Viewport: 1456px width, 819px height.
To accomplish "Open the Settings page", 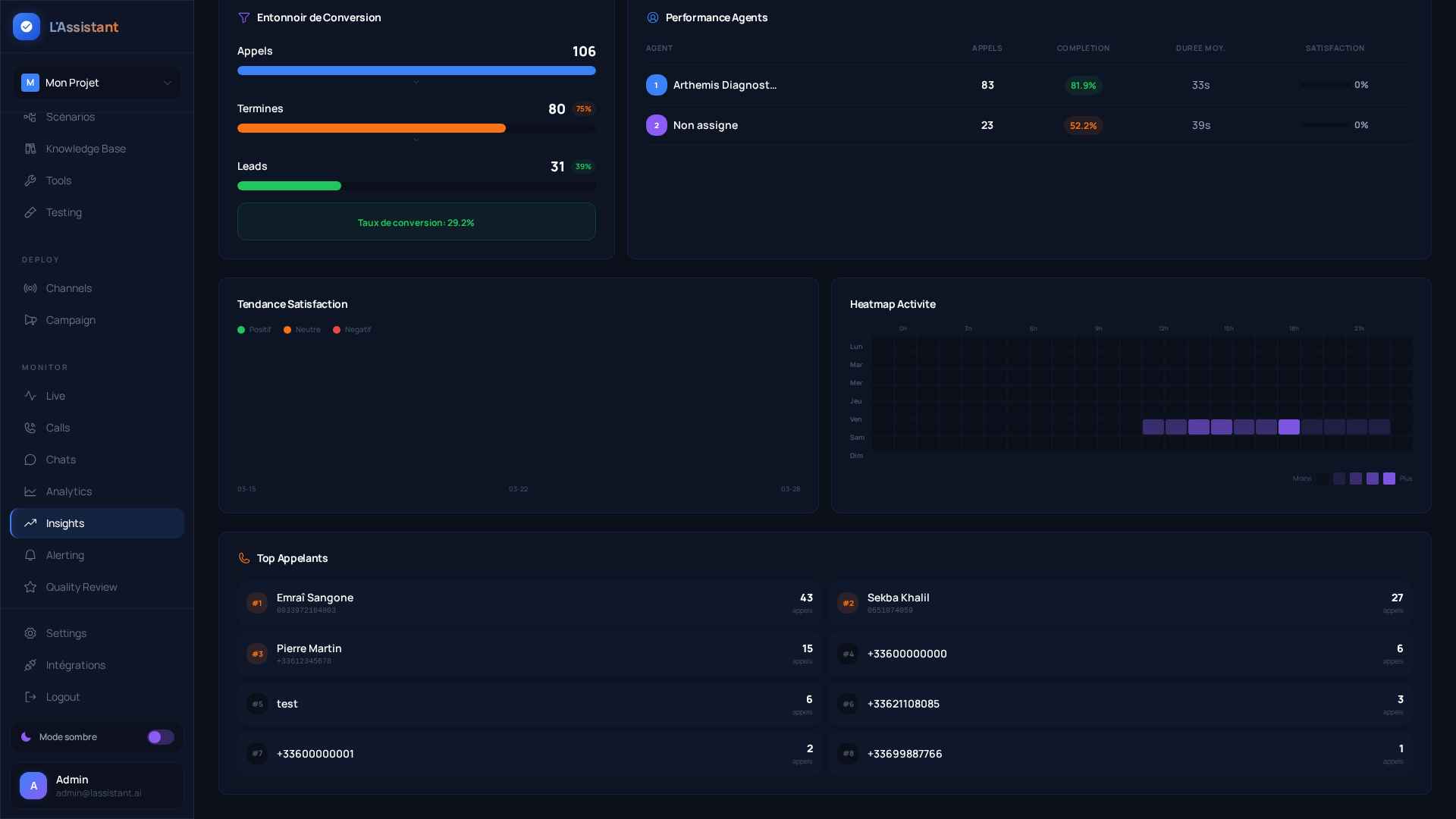I will point(66,632).
